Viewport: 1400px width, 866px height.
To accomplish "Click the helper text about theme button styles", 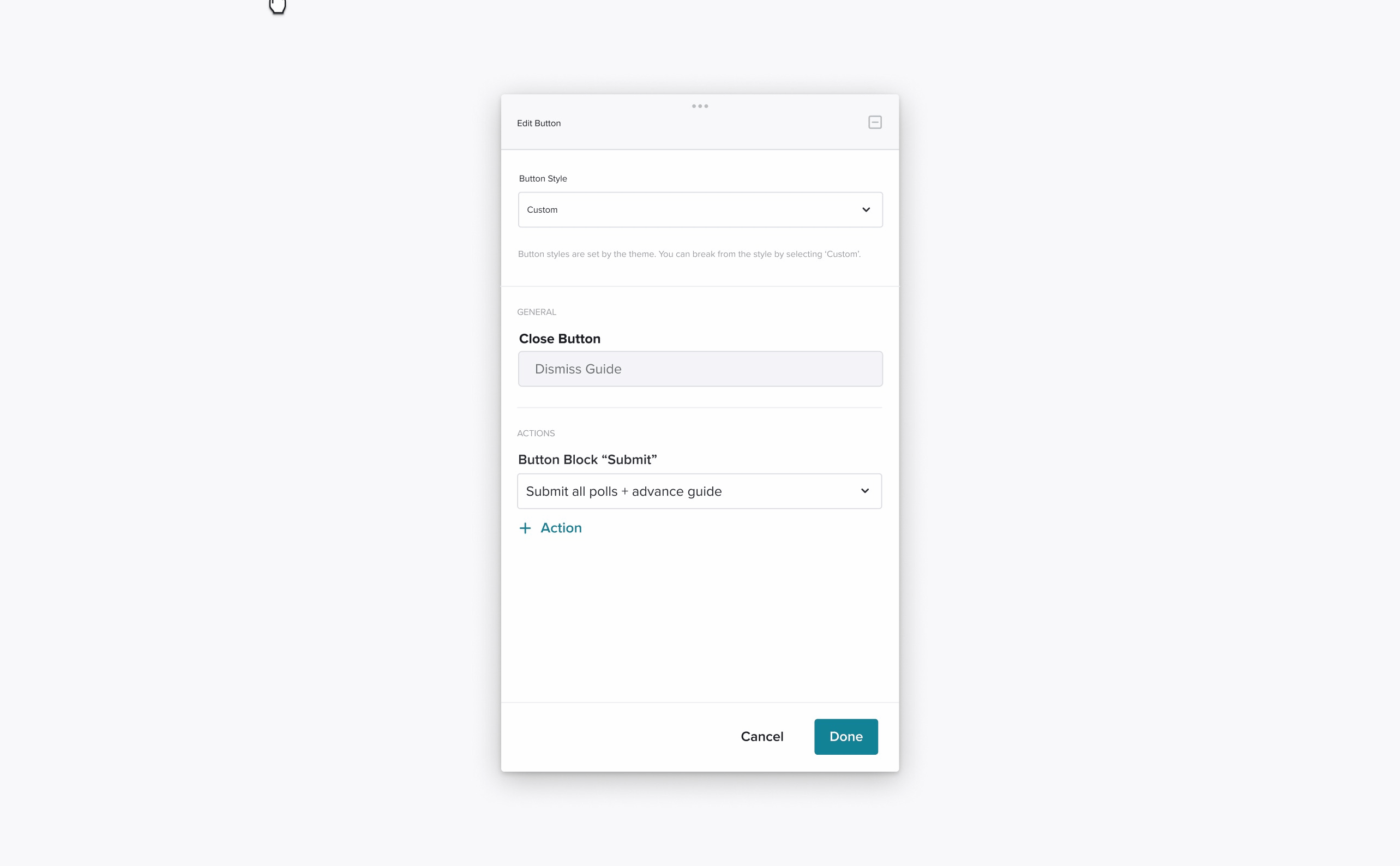I will (x=689, y=254).
